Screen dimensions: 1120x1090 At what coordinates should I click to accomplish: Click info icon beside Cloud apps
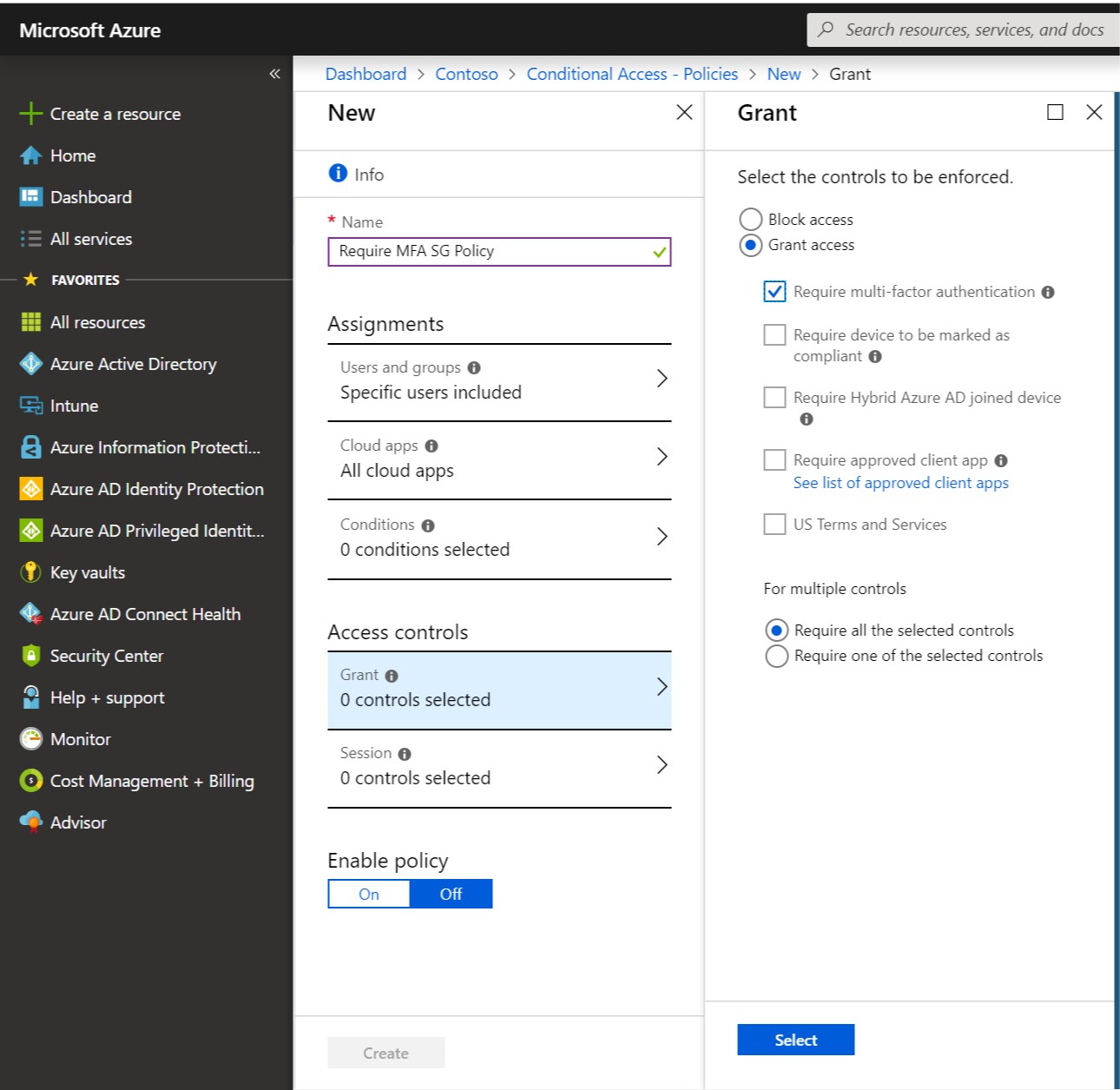(432, 446)
